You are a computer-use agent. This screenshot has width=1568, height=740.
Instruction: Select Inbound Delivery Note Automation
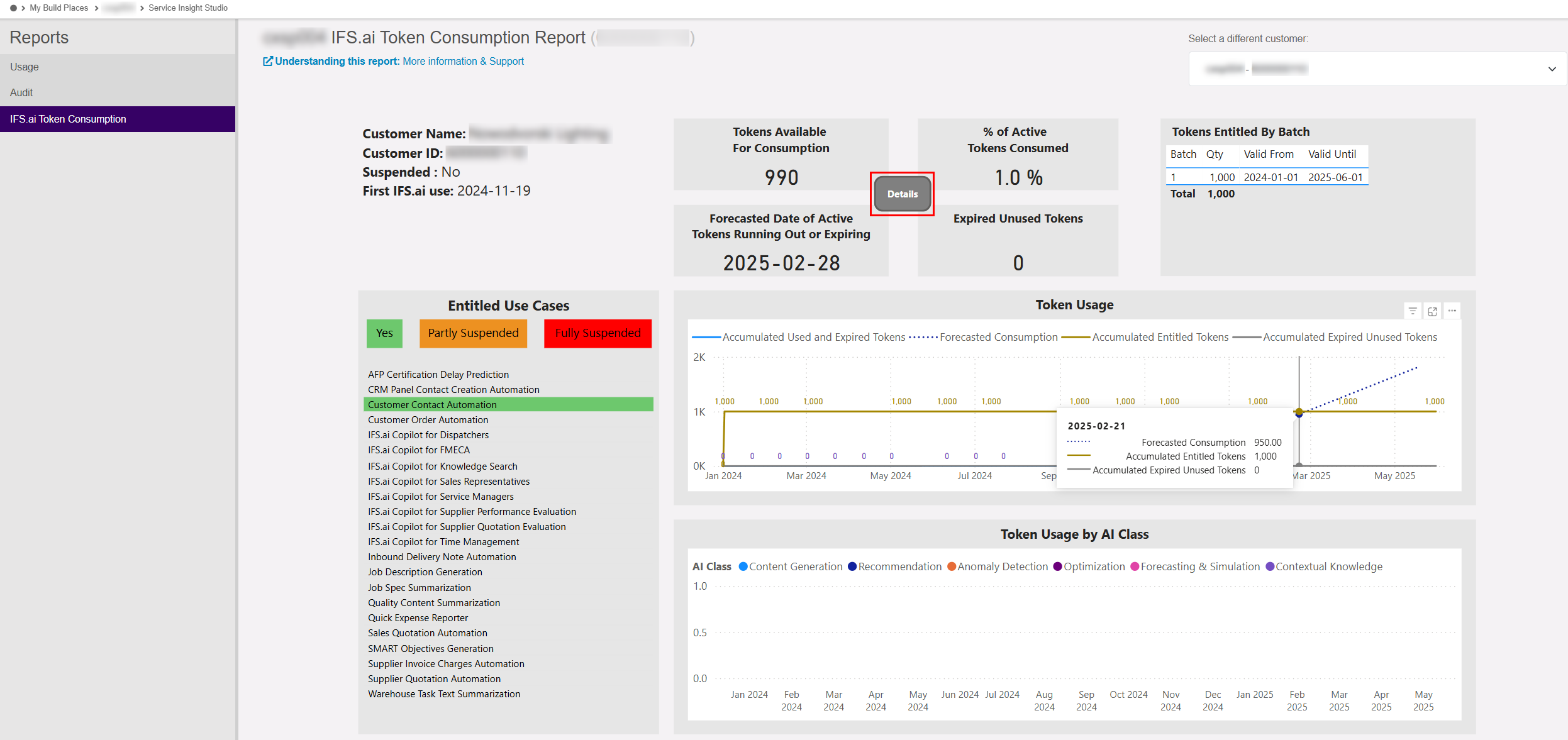442,556
